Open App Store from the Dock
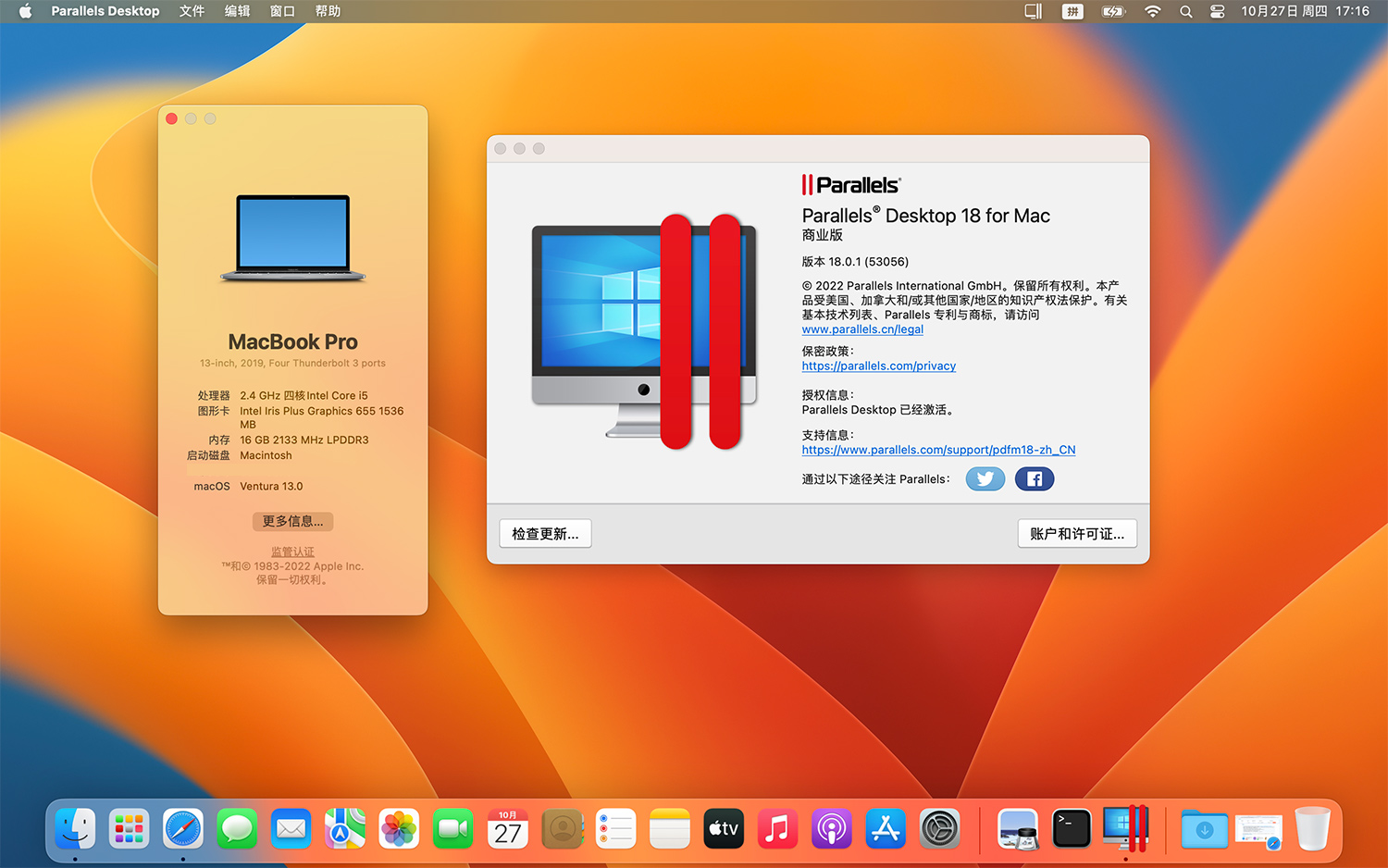 point(886,828)
